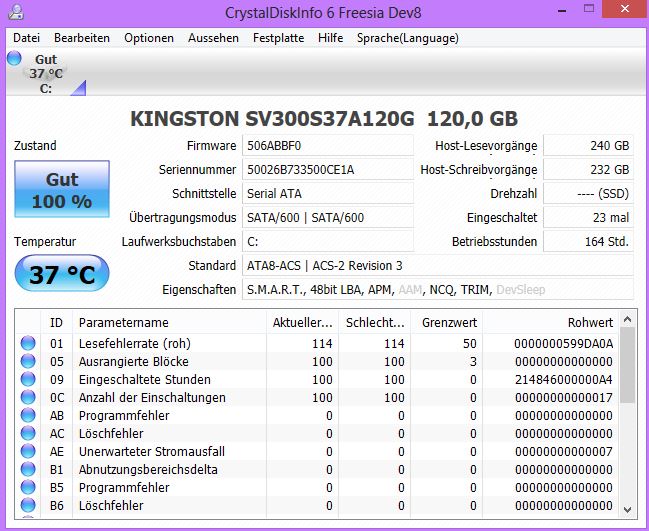Viewport: 649px width, 531px height.
Task: Click the CrystalDiskInfo app icon in title bar
Action: (x=16, y=12)
